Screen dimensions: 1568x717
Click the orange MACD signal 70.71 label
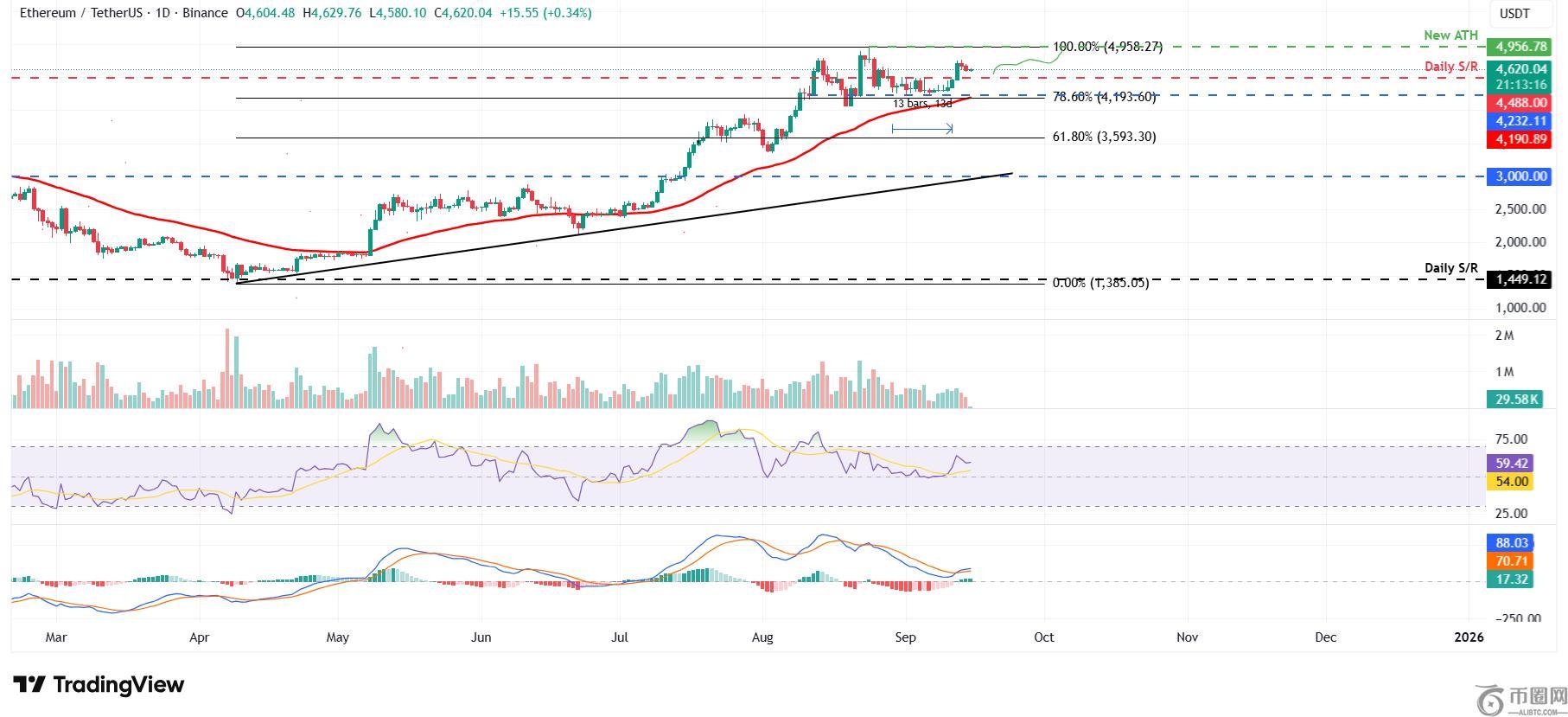[1509, 561]
